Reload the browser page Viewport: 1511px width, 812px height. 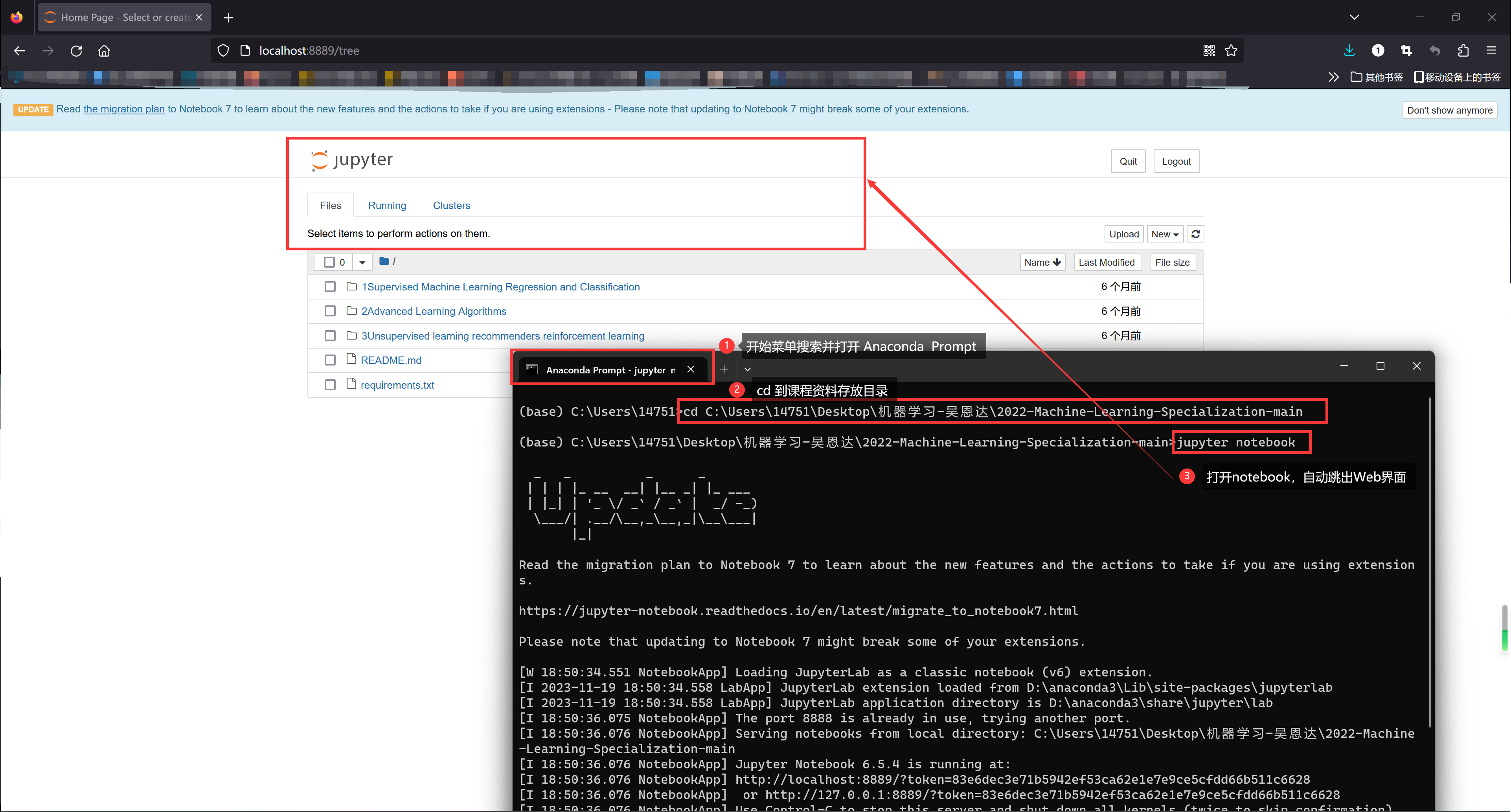point(76,51)
